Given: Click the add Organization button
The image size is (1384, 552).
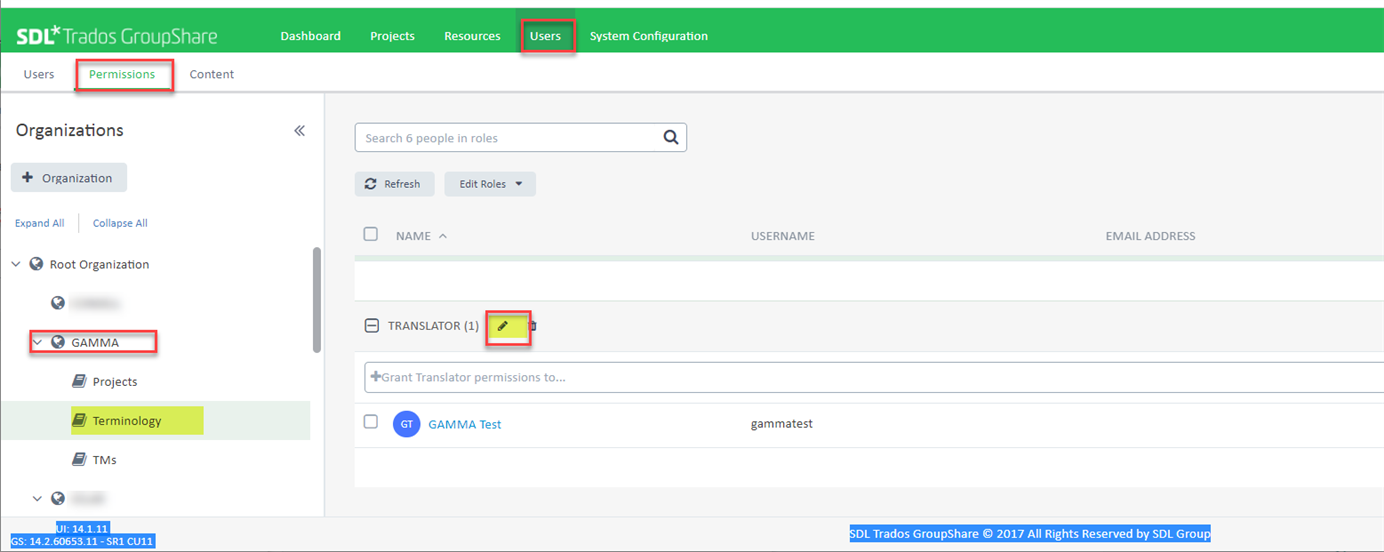Looking at the screenshot, I should 69,178.
